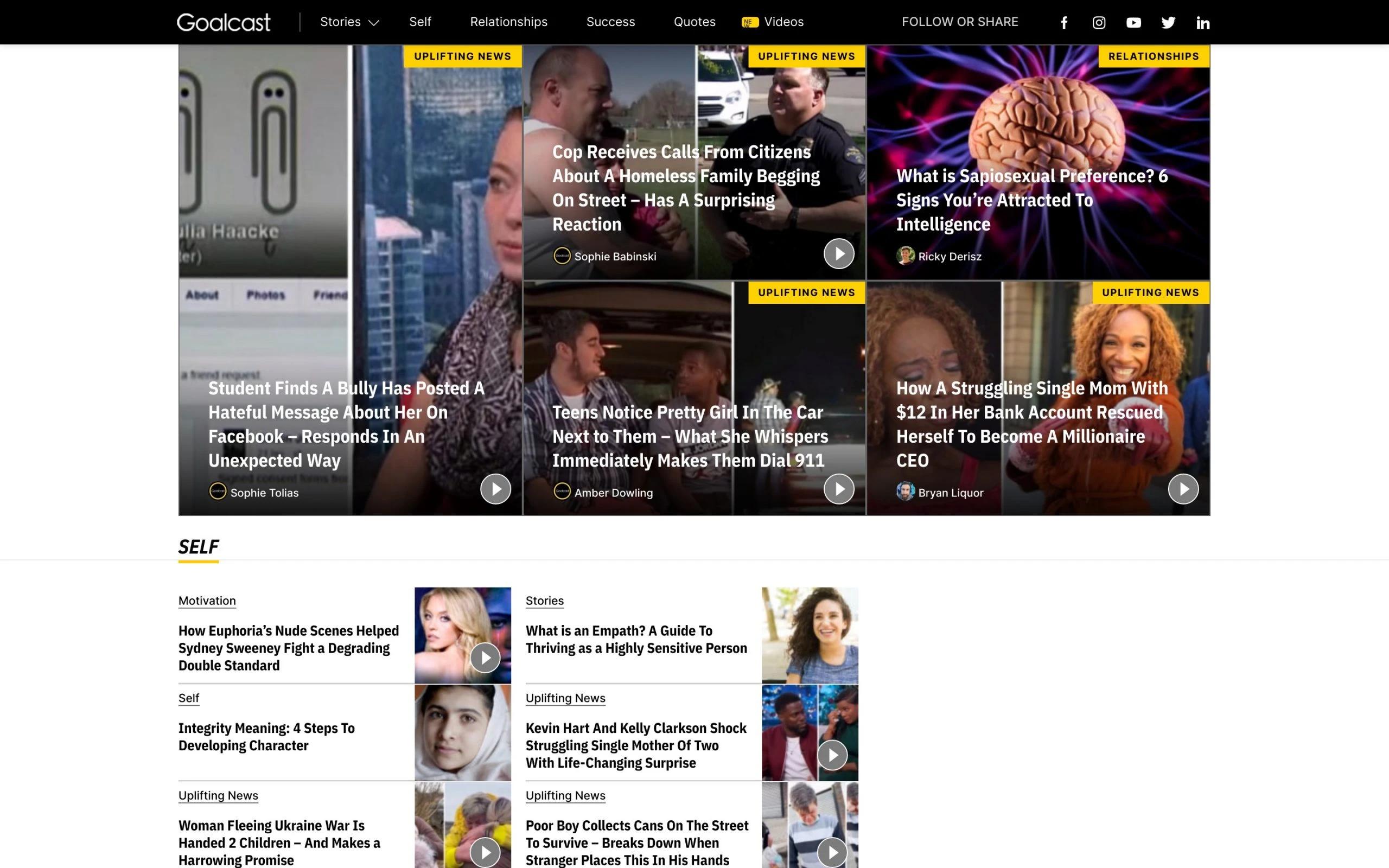Image resolution: width=1389 pixels, height=868 pixels.
Task: Click the Twitter bird icon
Action: (x=1168, y=22)
